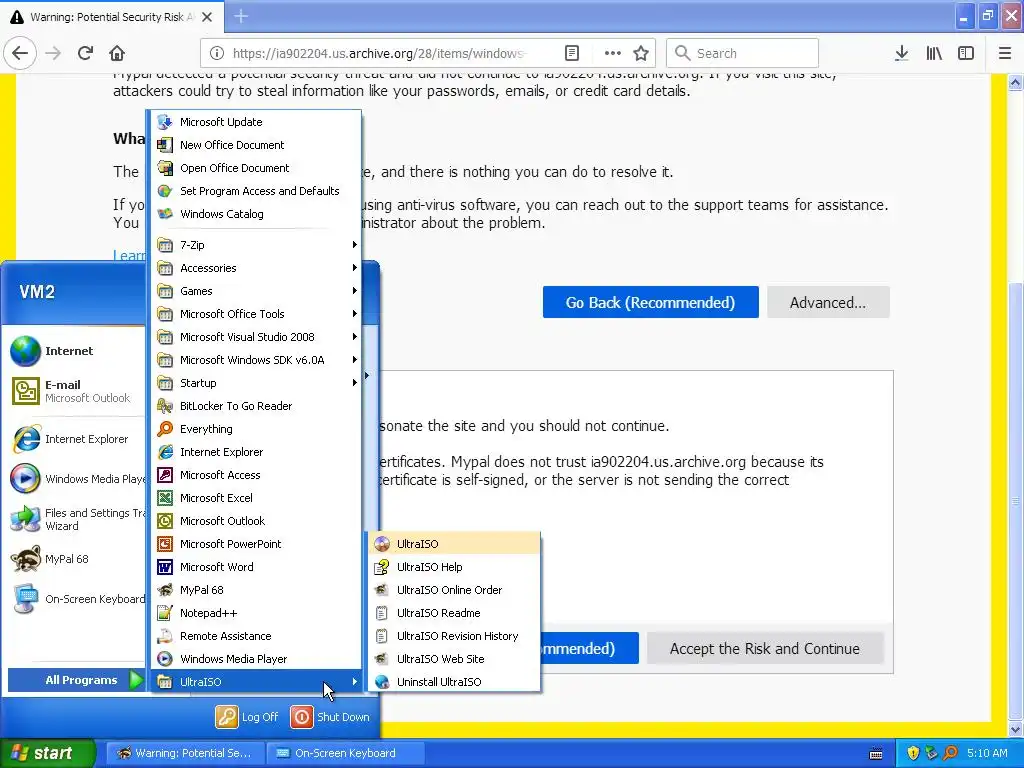Open a new browser tab
The image size is (1024, 768).
point(241,16)
